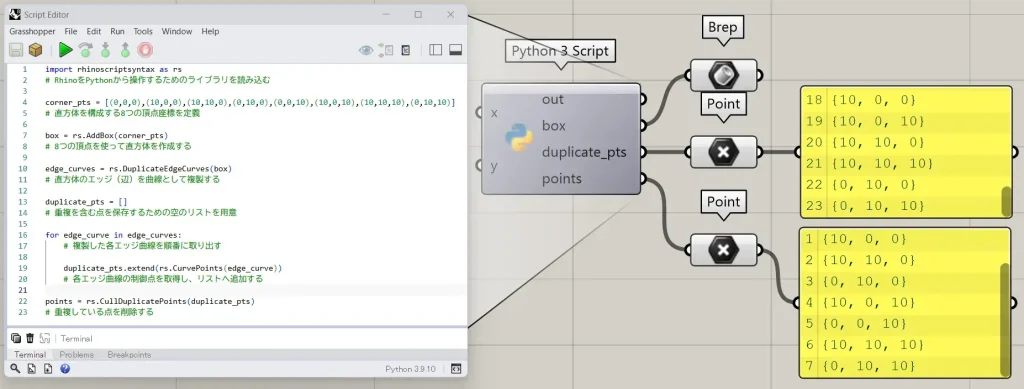Run the script with green play button
Image resolution: width=1024 pixels, height=389 pixels.
(65, 50)
